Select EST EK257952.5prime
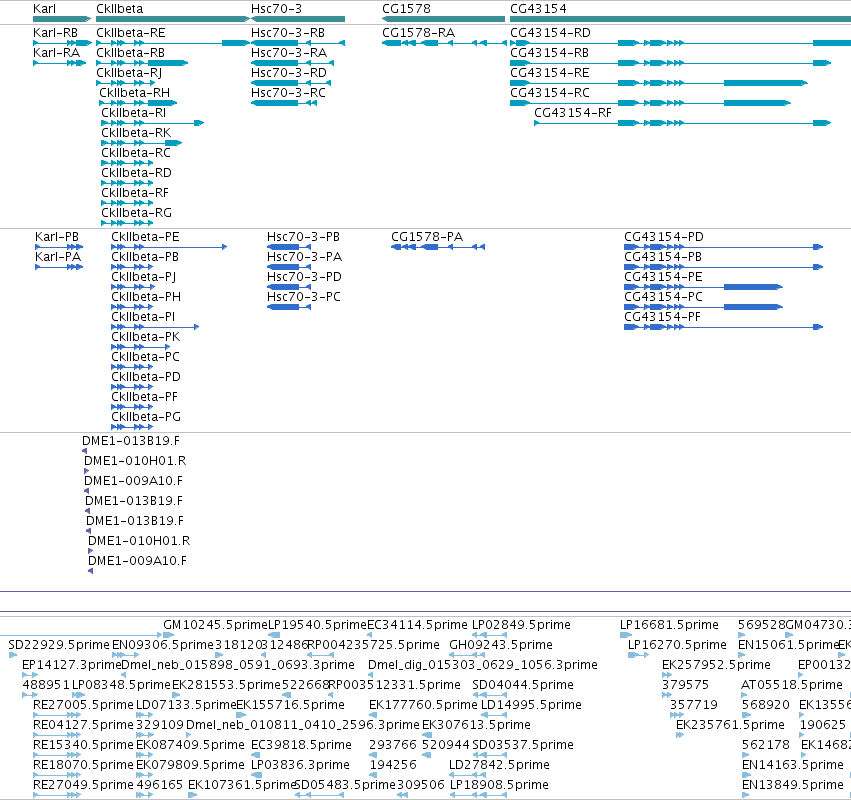 click(x=716, y=665)
